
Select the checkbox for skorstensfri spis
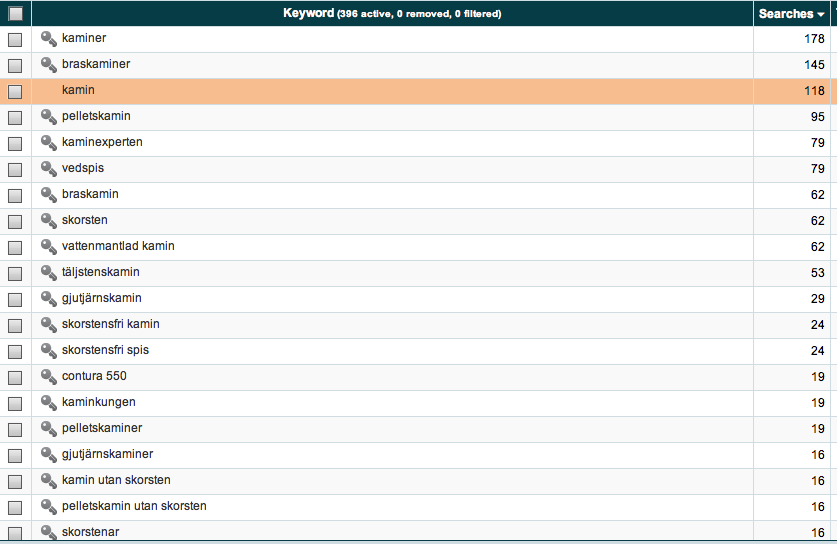coord(15,351)
